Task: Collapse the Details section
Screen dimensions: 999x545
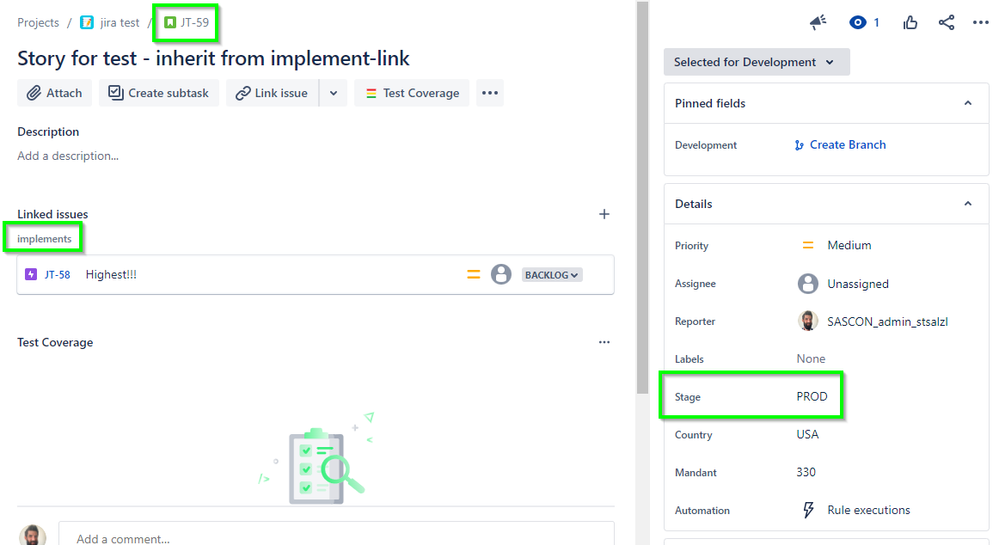Action: (968, 204)
